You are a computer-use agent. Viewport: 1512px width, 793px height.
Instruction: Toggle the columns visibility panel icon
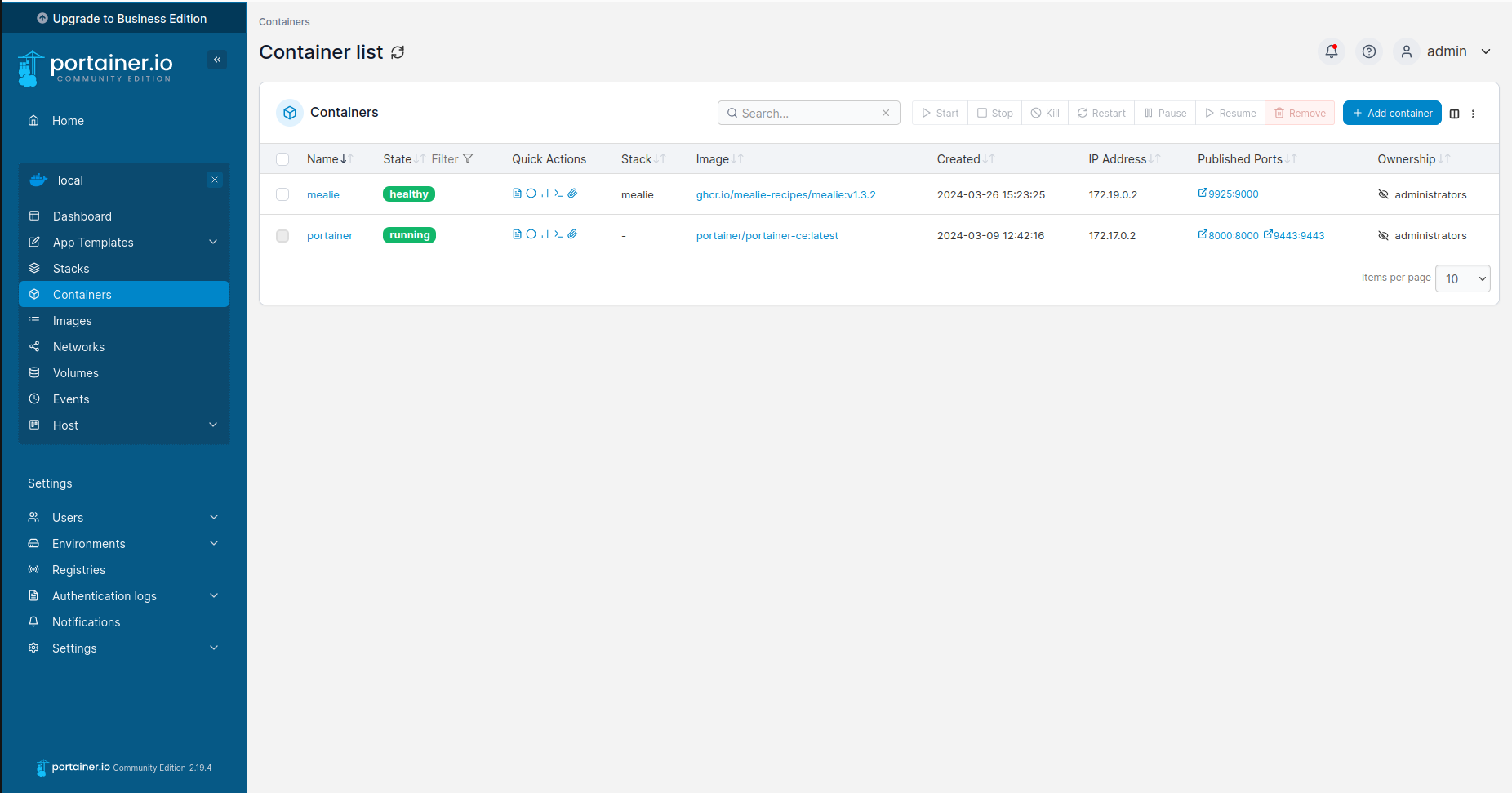click(1454, 114)
